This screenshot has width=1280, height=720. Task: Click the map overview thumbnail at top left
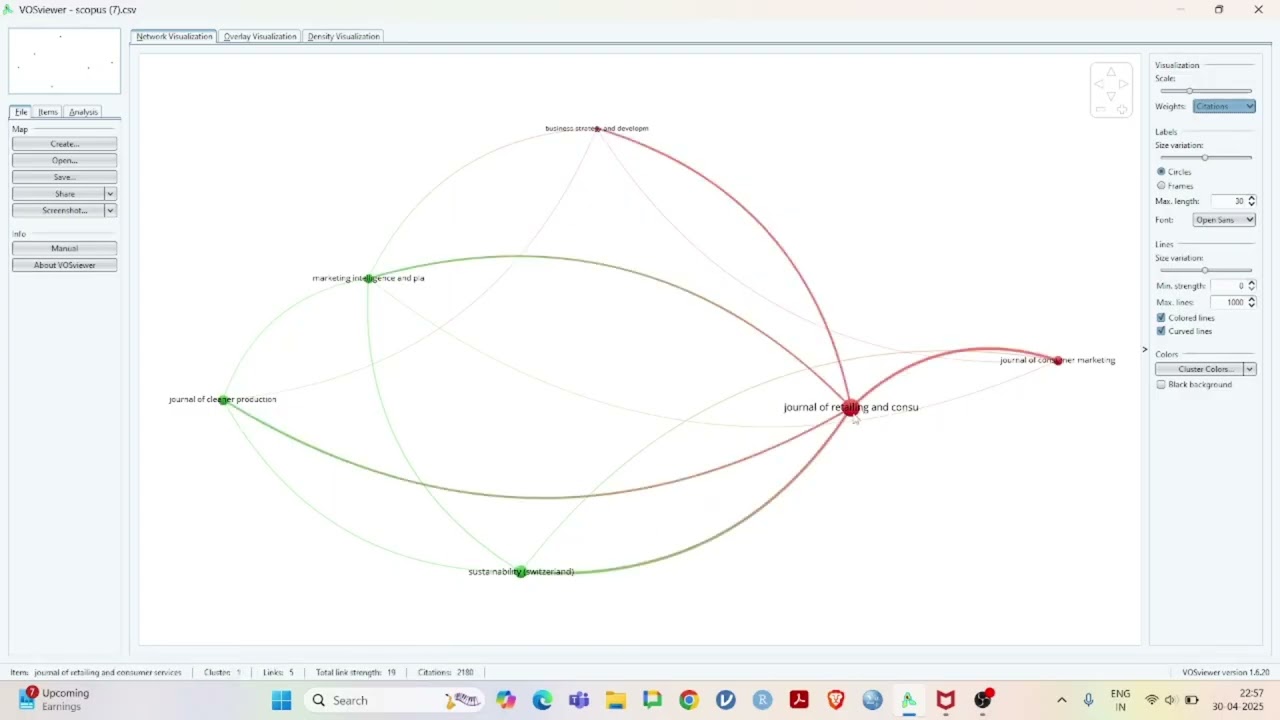point(65,61)
